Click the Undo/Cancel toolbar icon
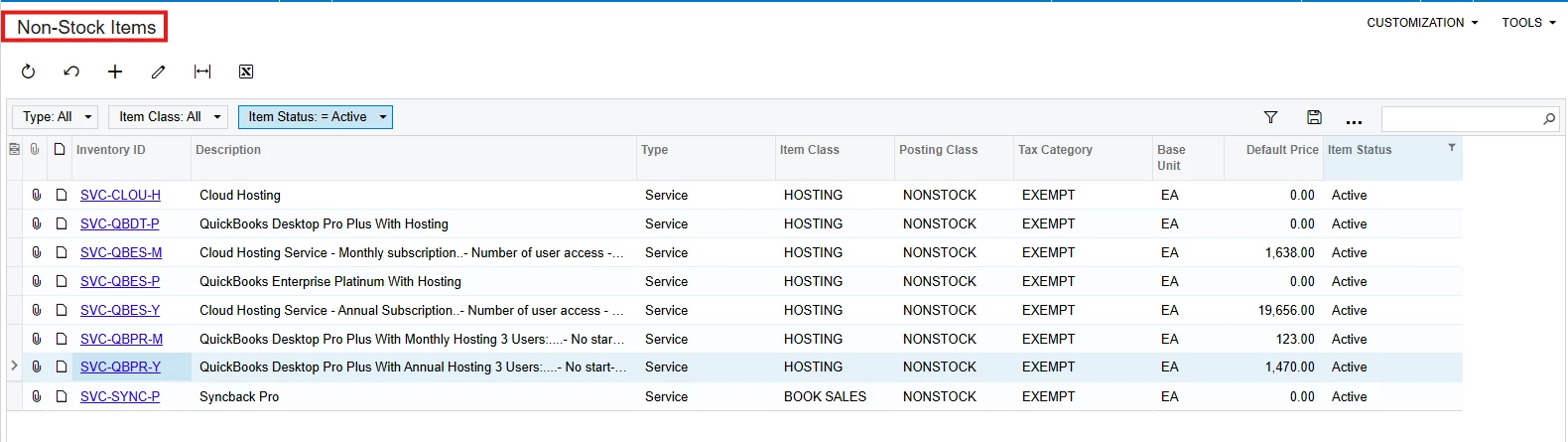This screenshot has height=442, width=1568. coord(71,72)
